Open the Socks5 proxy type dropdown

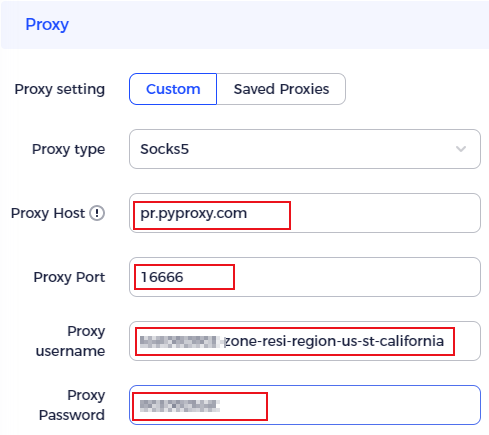tap(305, 149)
